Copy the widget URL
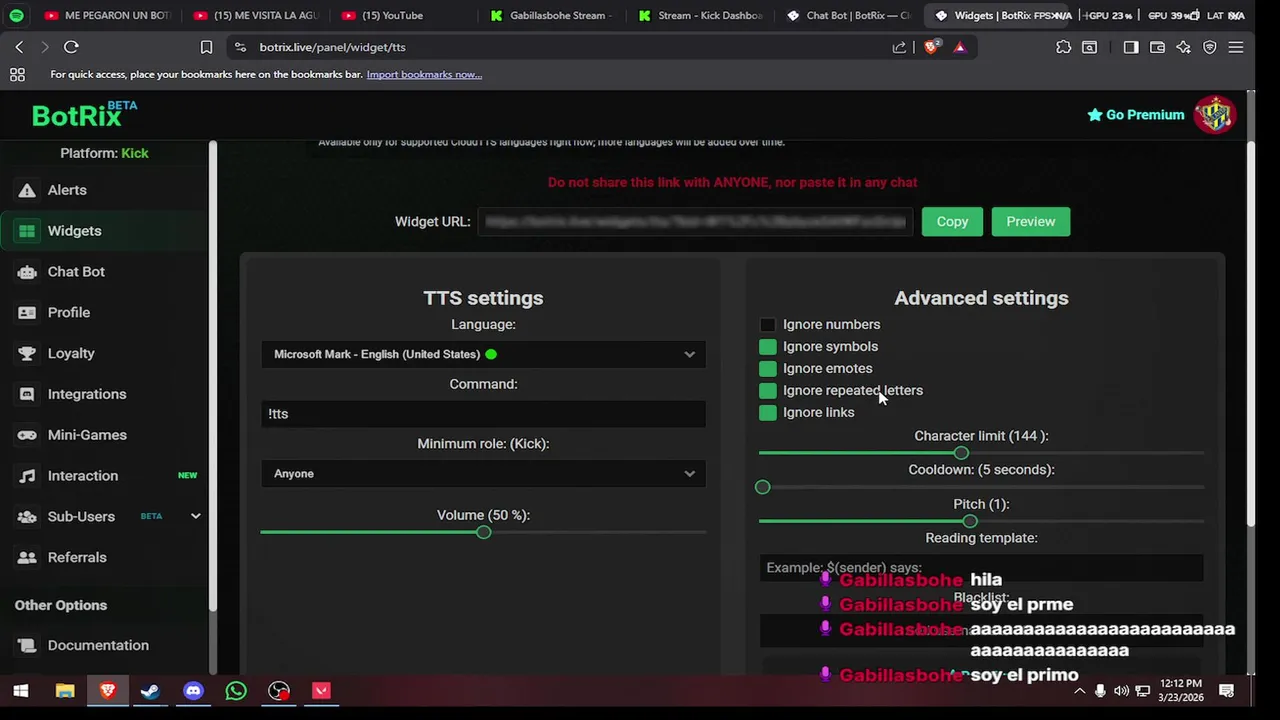The width and height of the screenshot is (1280, 720). point(952,222)
